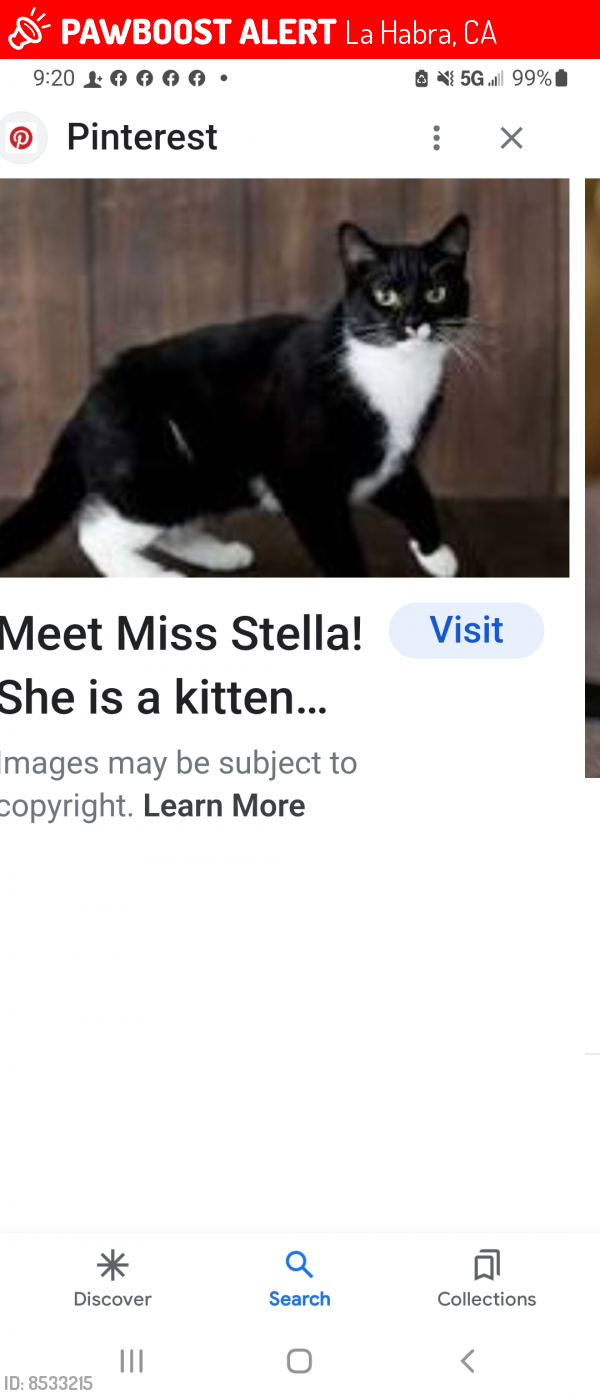This screenshot has width=600, height=1396.
Task: Dismiss the viewer with the X button
Action: (511, 138)
